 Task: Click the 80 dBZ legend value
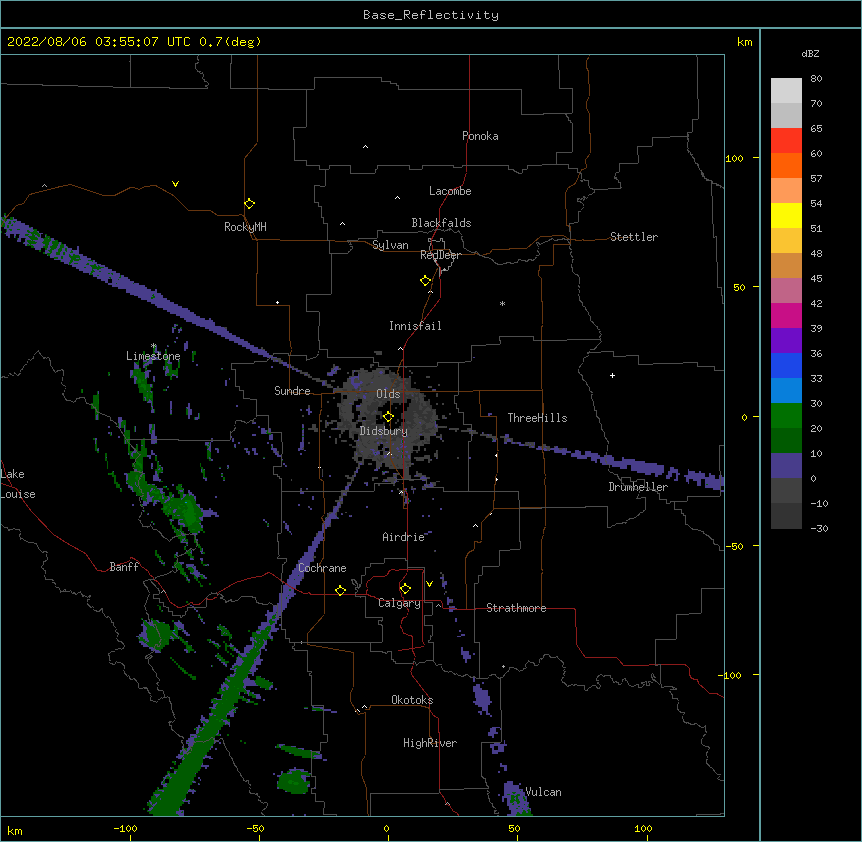point(816,79)
